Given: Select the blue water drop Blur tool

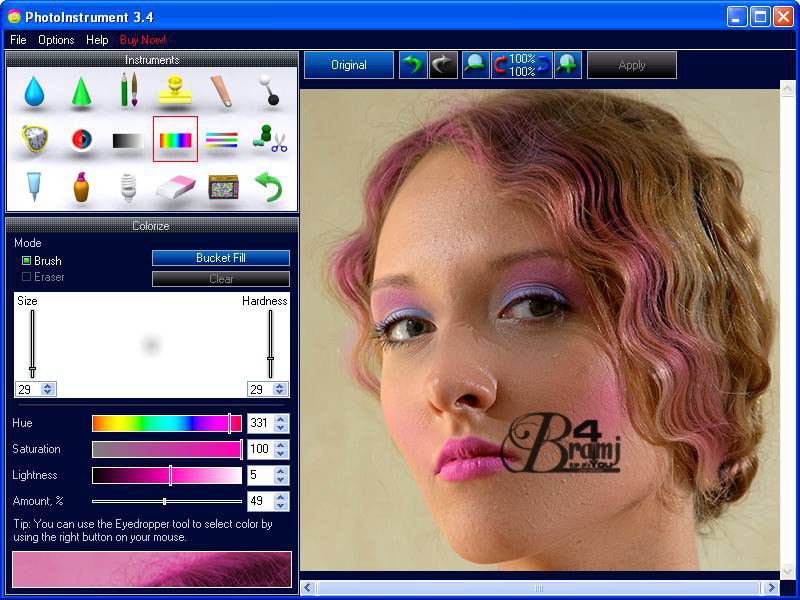Looking at the screenshot, I should 34,92.
